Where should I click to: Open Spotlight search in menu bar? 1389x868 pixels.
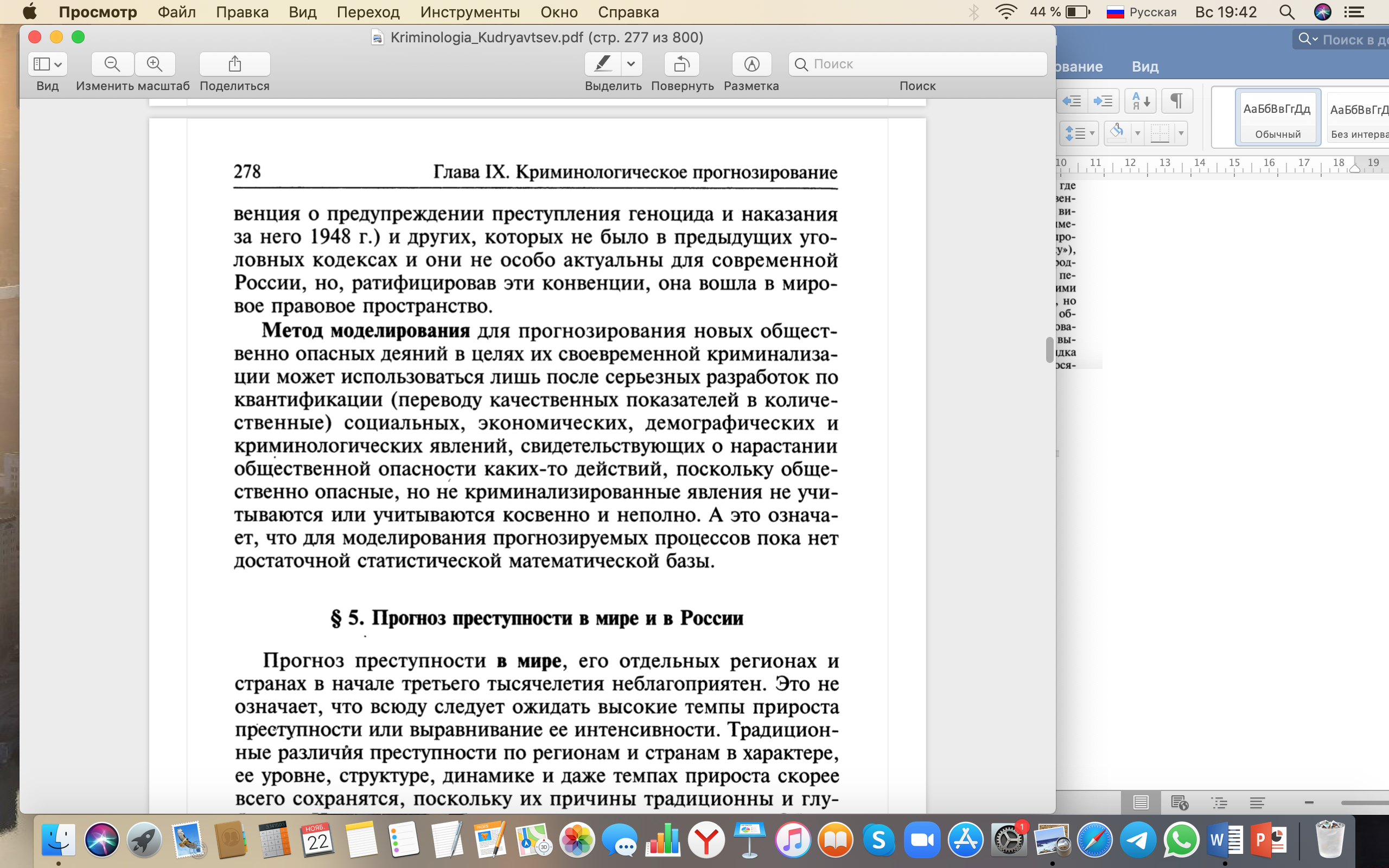pyautogui.click(x=1287, y=12)
